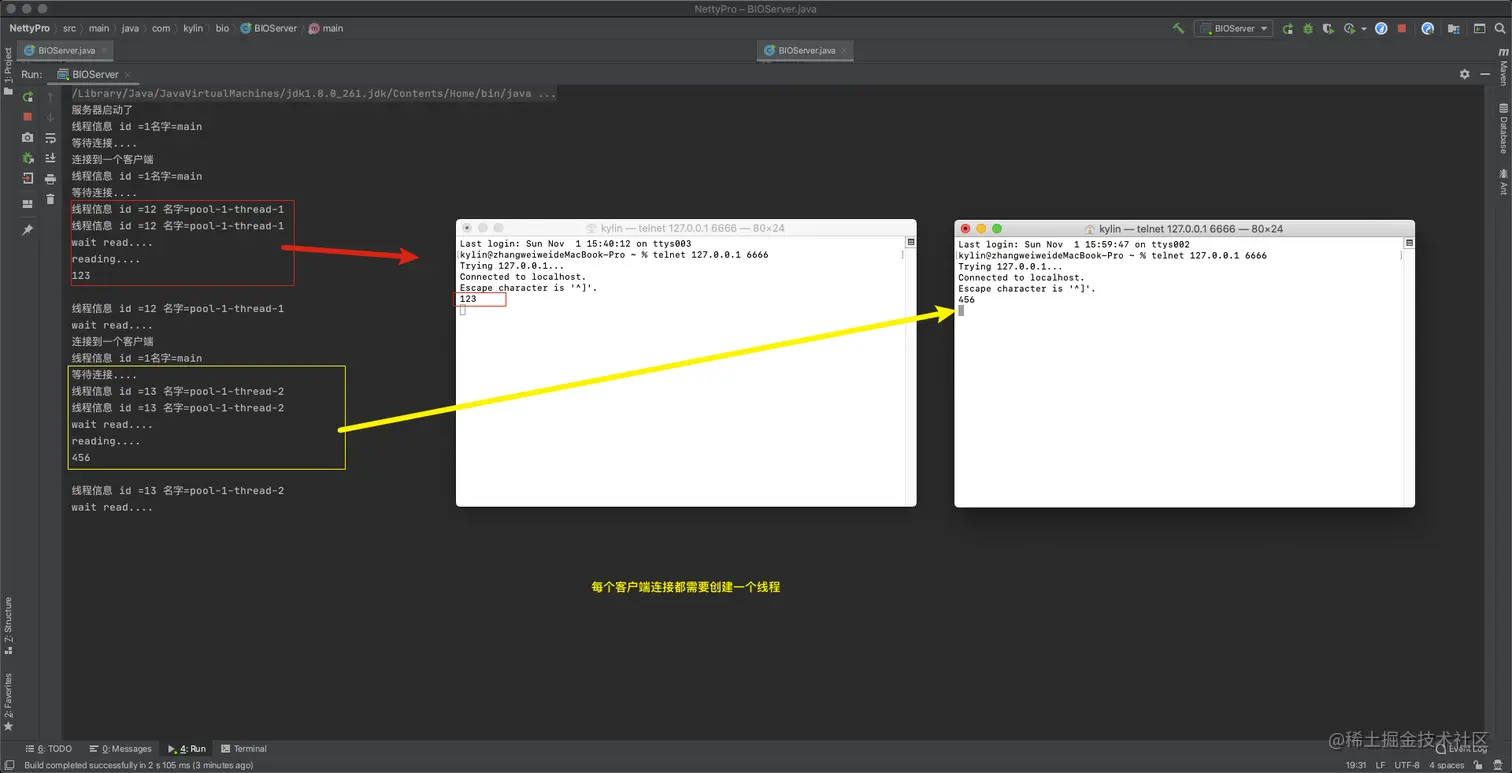Click the Run with profiler icon
This screenshot has height=773, width=1512.
[1350, 29]
